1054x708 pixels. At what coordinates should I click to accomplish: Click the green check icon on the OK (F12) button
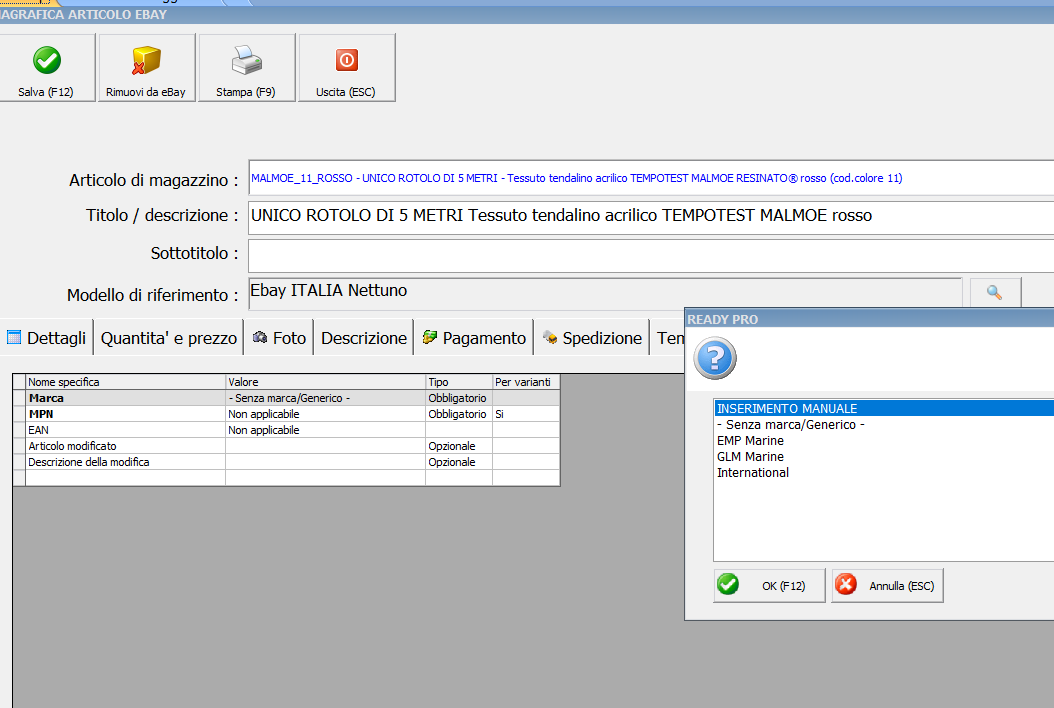click(x=728, y=584)
